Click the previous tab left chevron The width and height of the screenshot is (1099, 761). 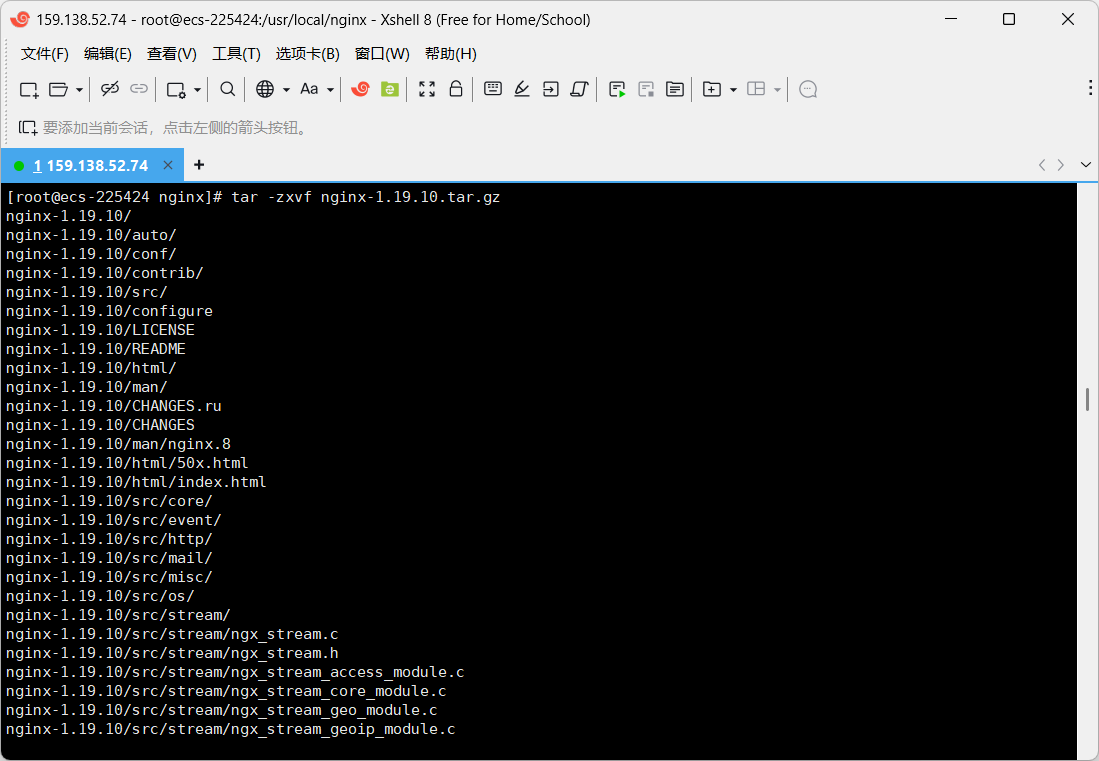(1042, 165)
